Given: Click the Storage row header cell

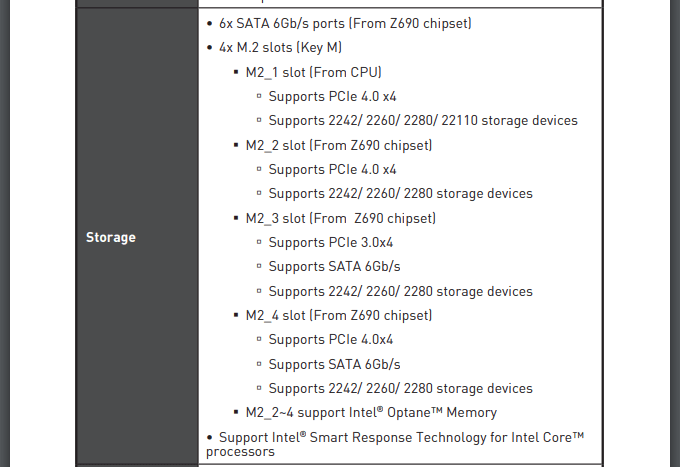Looking at the screenshot, I should tap(137, 236).
